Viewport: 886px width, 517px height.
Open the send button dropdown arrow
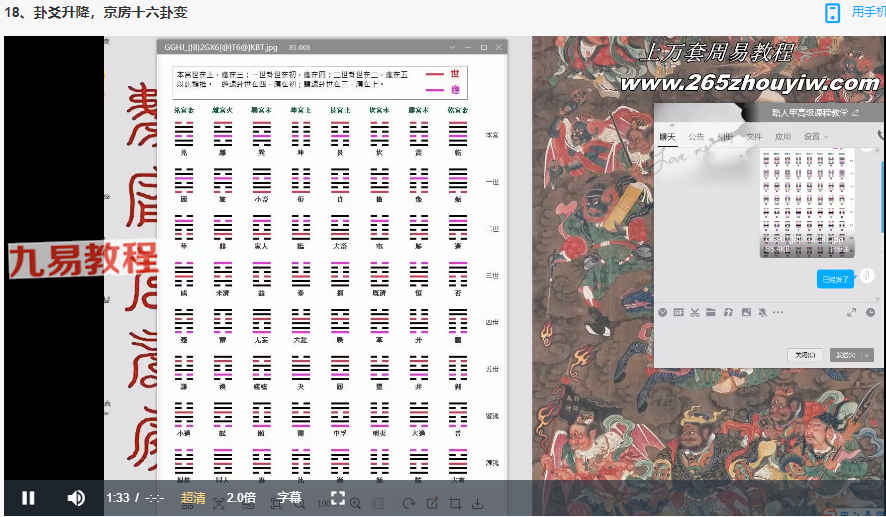868,355
